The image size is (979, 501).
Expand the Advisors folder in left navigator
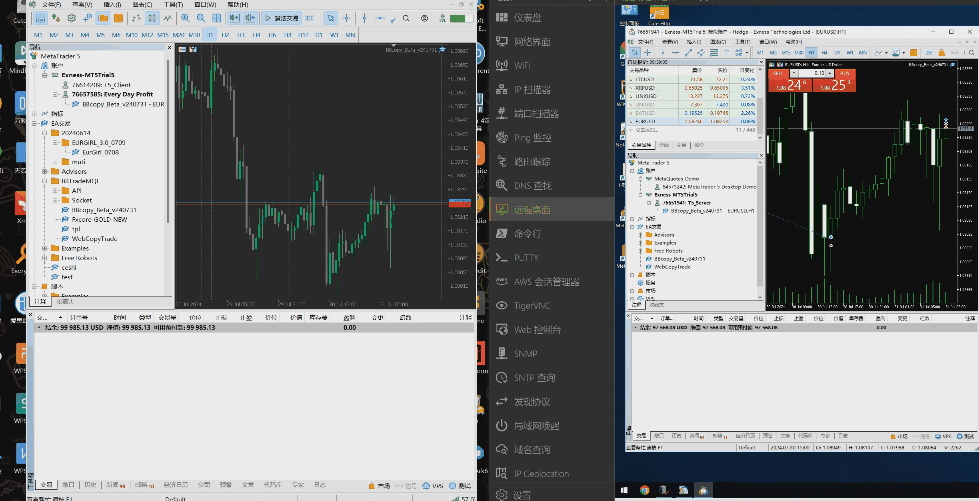click(45, 171)
